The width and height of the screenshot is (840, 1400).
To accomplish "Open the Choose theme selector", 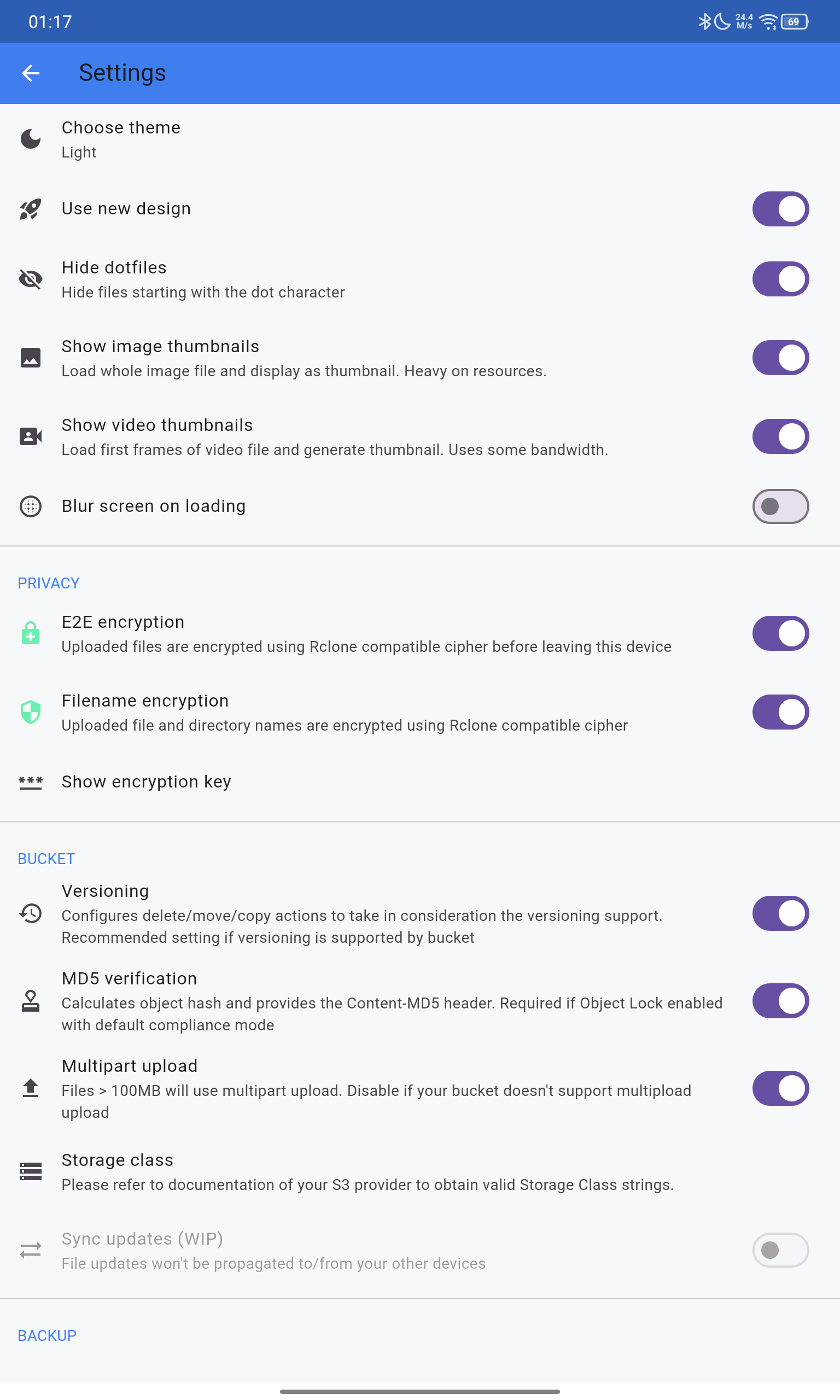I will [420, 139].
